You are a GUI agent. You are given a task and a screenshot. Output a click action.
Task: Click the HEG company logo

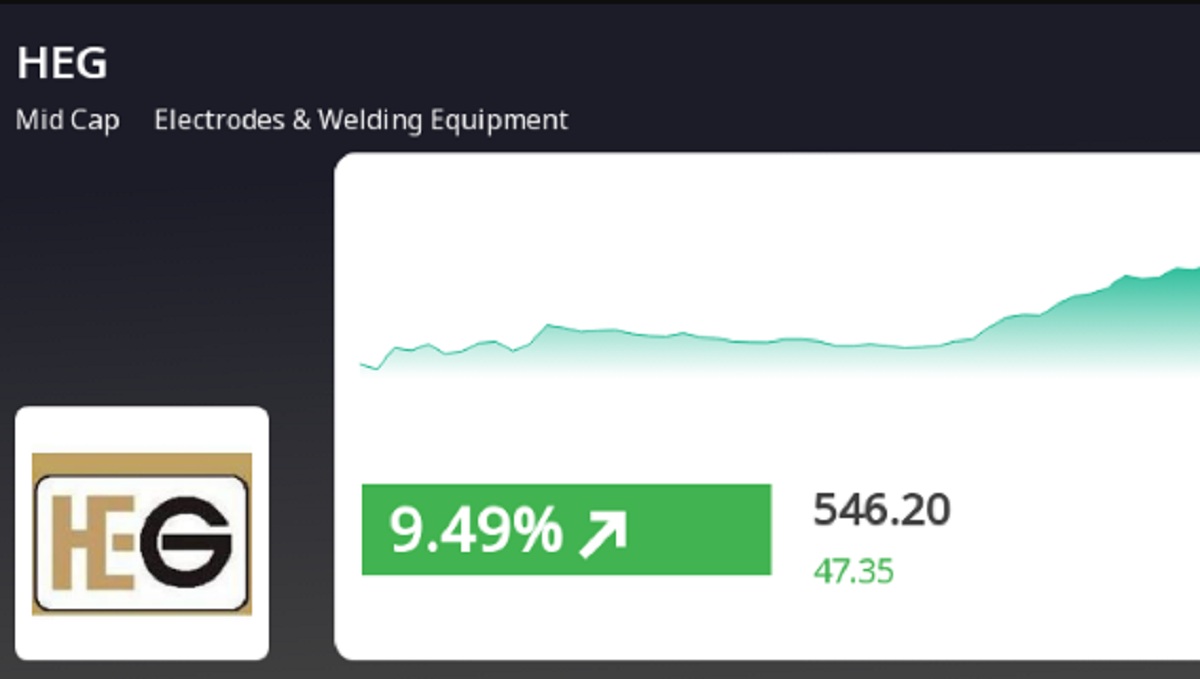pyautogui.click(x=142, y=533)
